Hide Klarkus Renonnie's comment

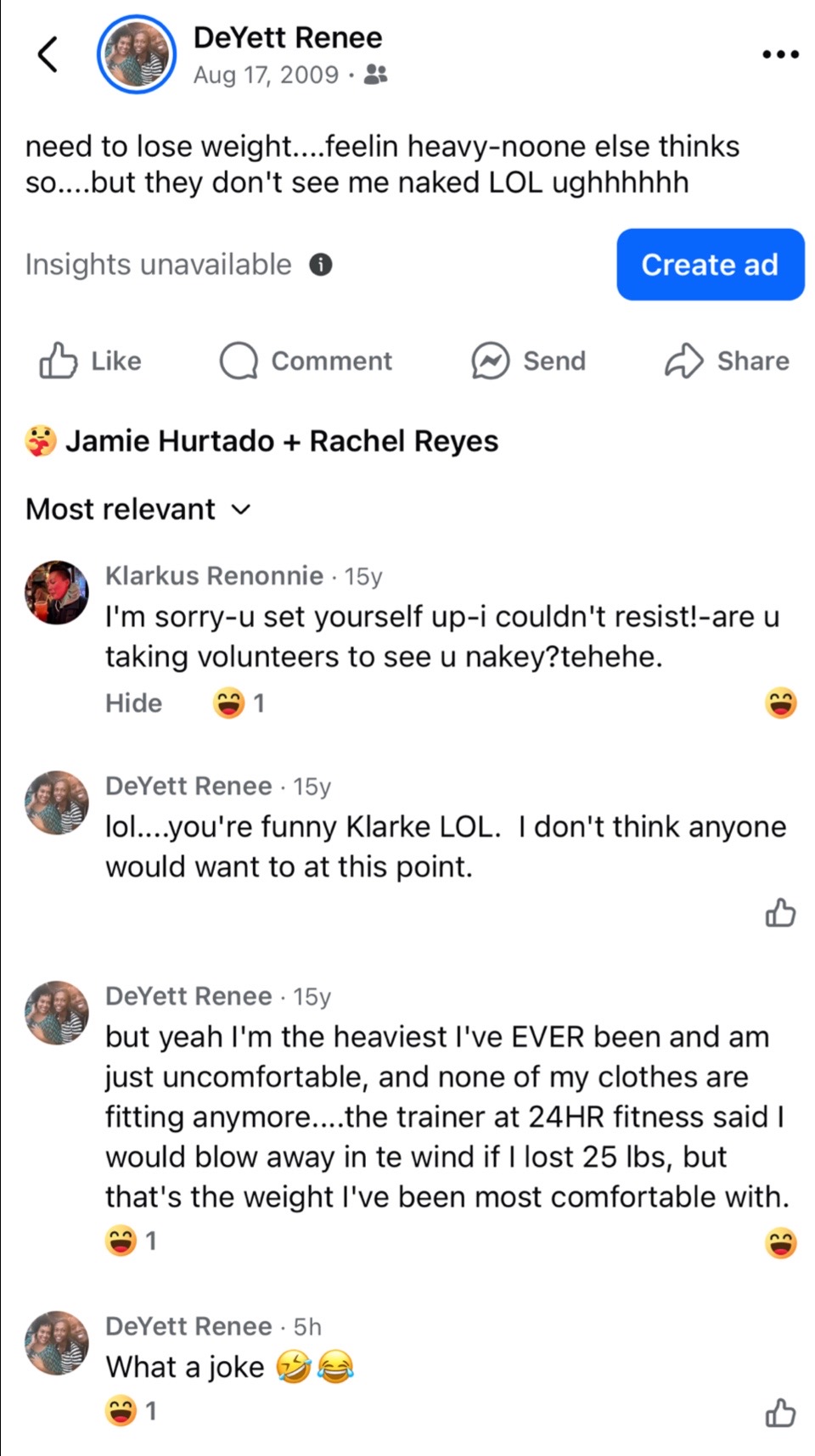pyautogui.click(x=133, y=703)
